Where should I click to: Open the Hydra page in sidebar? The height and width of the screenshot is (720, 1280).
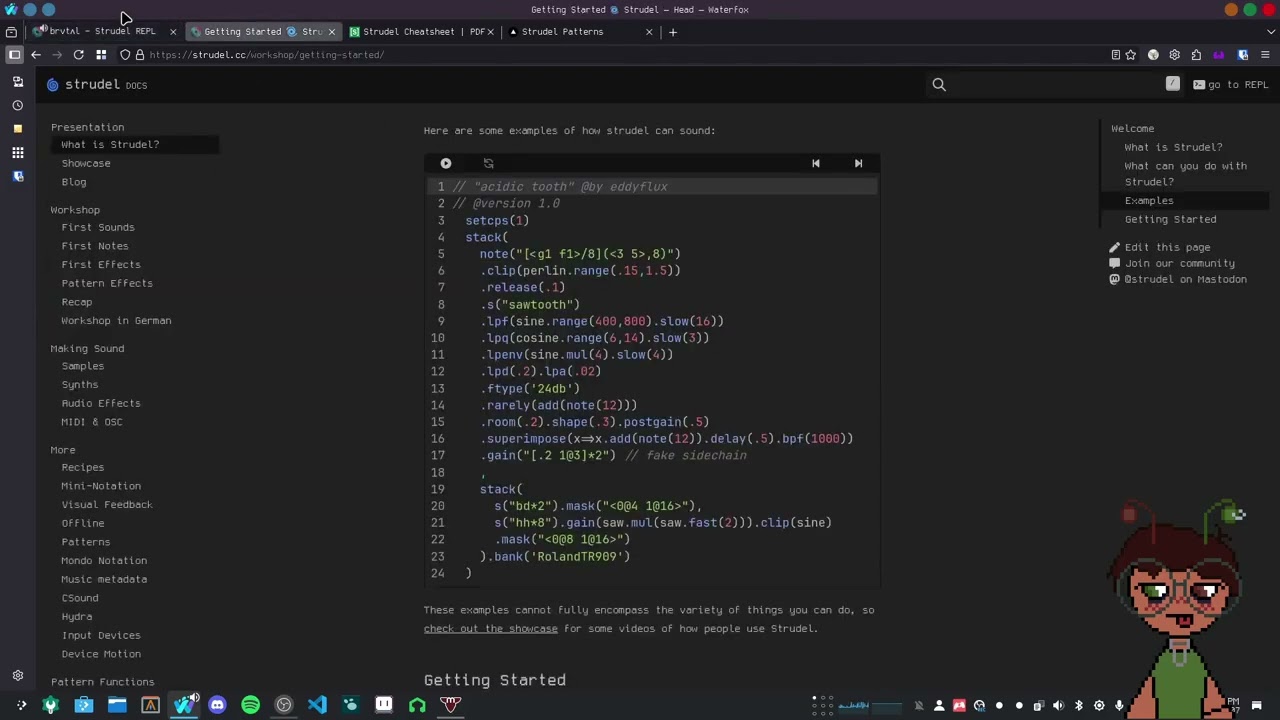(x=77, y=617)
